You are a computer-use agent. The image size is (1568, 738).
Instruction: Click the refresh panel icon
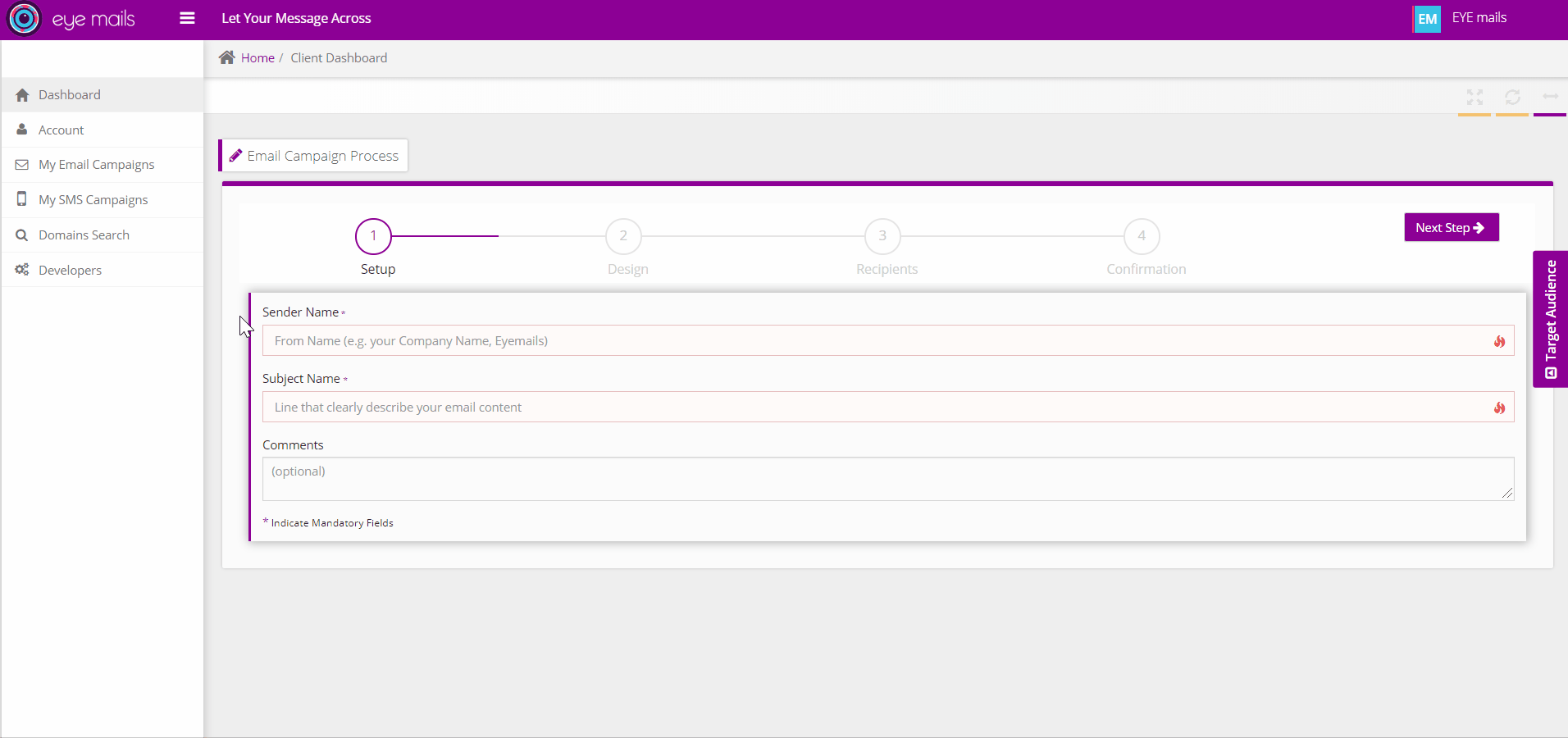tap(1512, 98)
